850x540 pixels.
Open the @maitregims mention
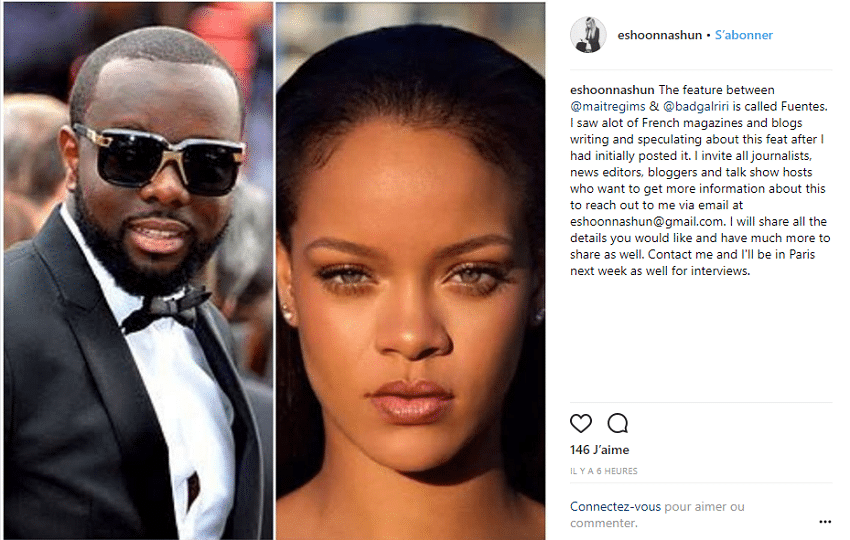(608, 106)
